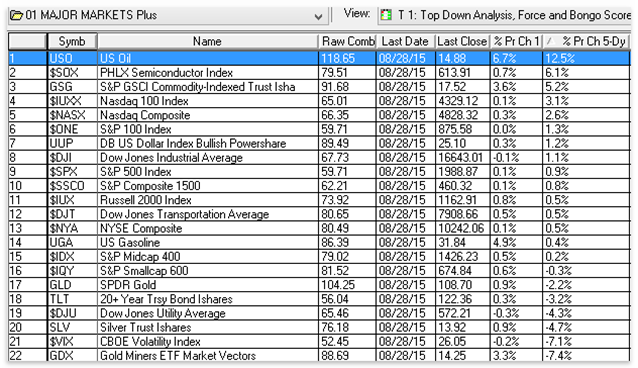
Task: Select S&P Smallcap 600 name
Action: coord(208,271)
